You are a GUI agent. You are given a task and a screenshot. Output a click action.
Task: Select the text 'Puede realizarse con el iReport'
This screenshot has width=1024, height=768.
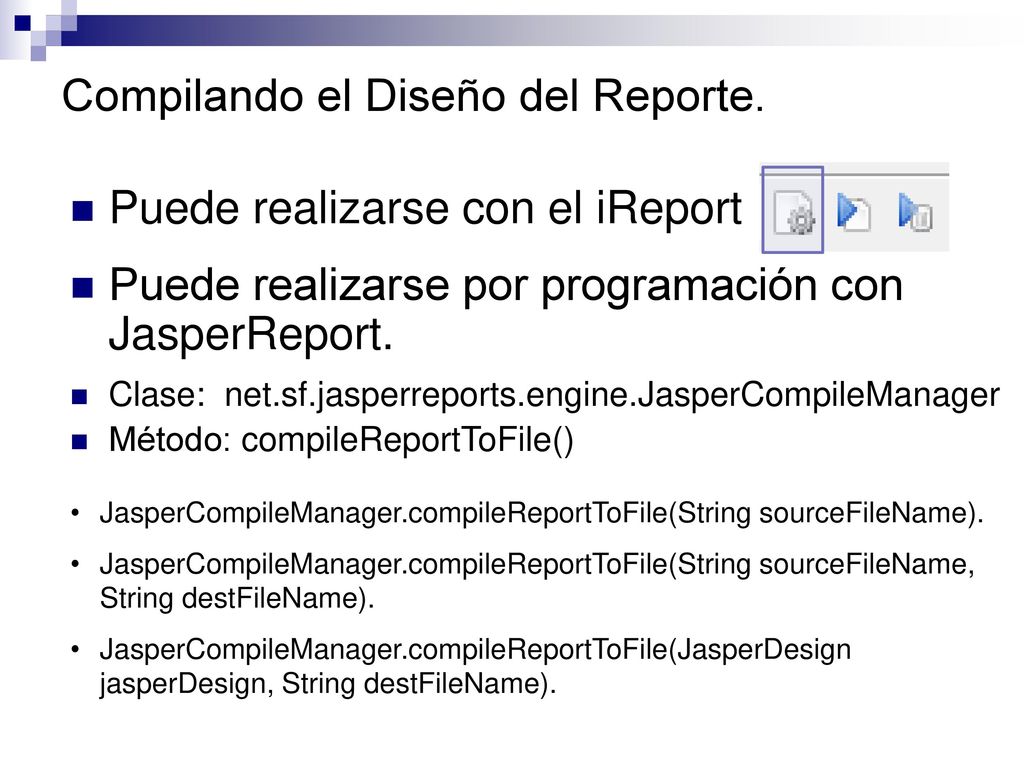425,208
